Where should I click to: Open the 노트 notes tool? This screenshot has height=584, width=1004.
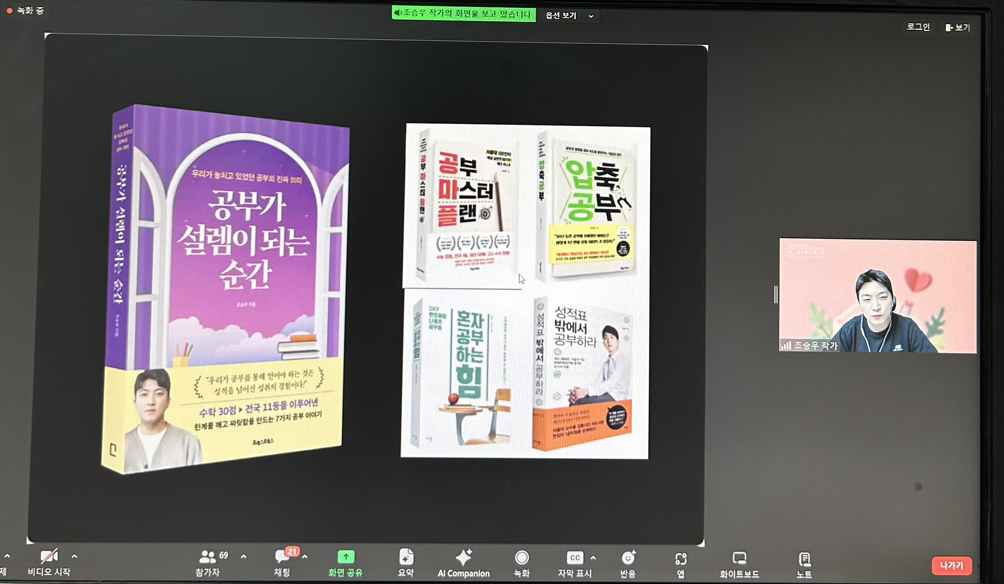point(805,564)
